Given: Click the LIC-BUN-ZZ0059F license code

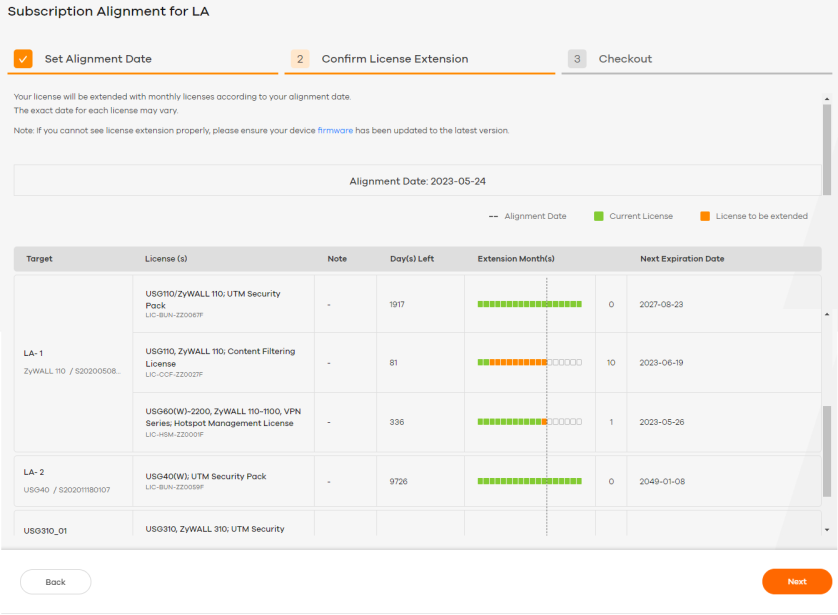Looking at the screenshot, I should point(174,487).
